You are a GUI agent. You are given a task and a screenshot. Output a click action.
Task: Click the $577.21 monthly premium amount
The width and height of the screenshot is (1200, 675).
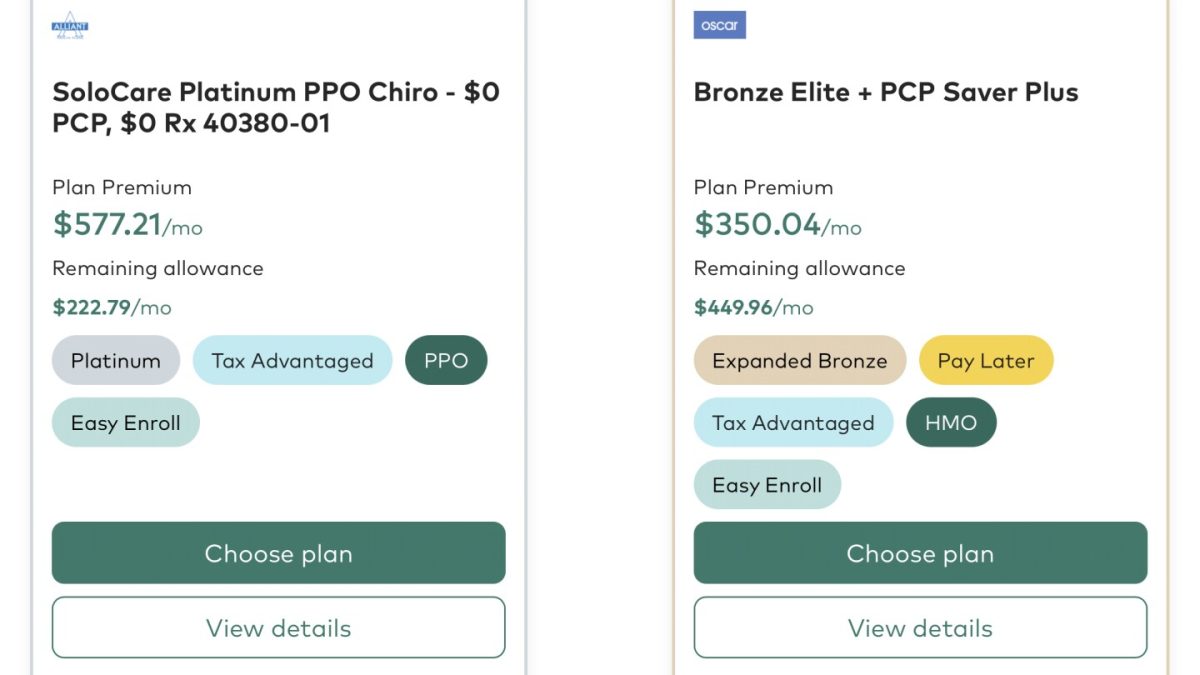pyautogui.click(x=108, y=224)
